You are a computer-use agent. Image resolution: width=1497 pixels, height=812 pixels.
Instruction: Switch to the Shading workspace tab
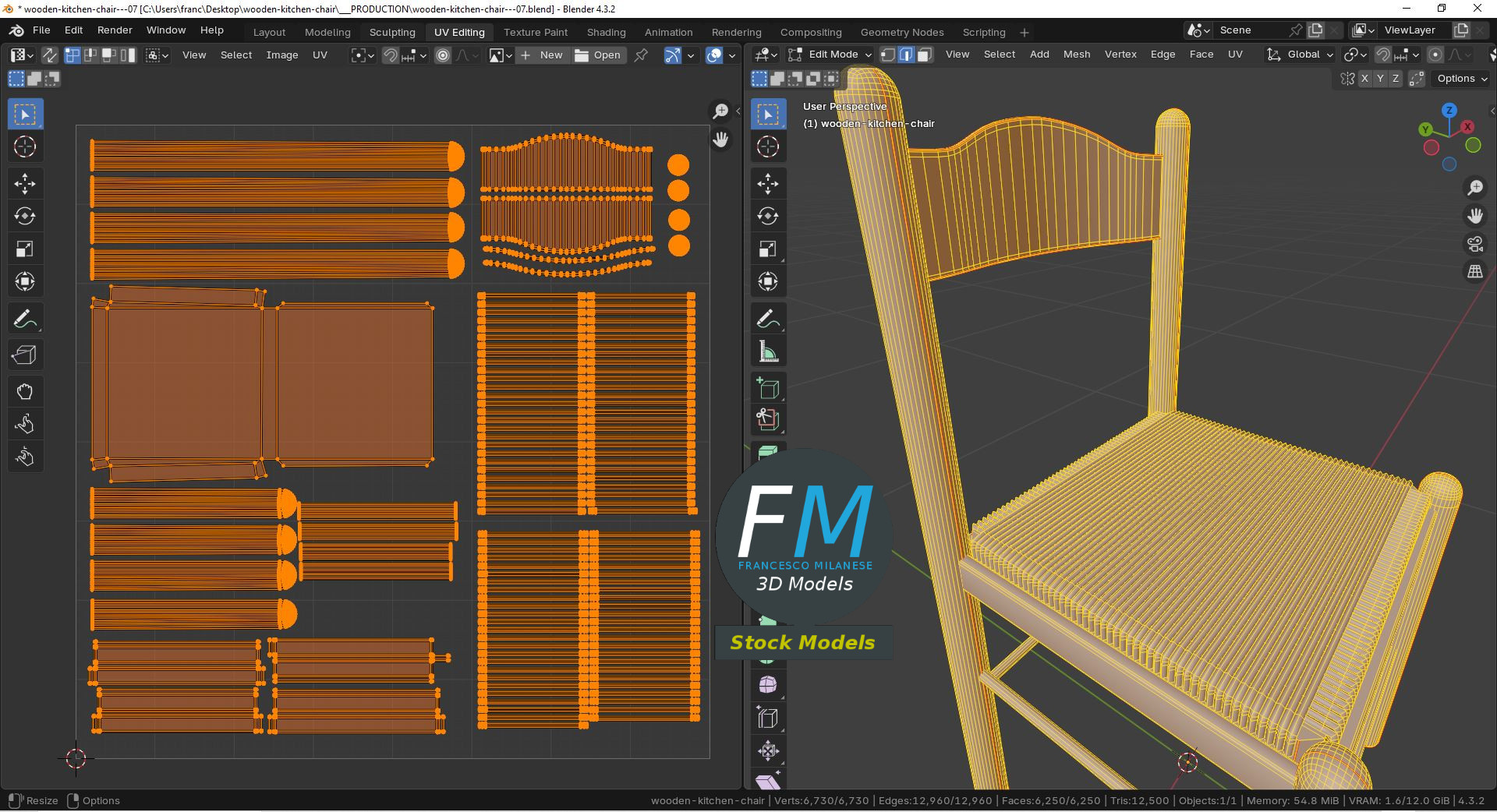coord(606,32)
